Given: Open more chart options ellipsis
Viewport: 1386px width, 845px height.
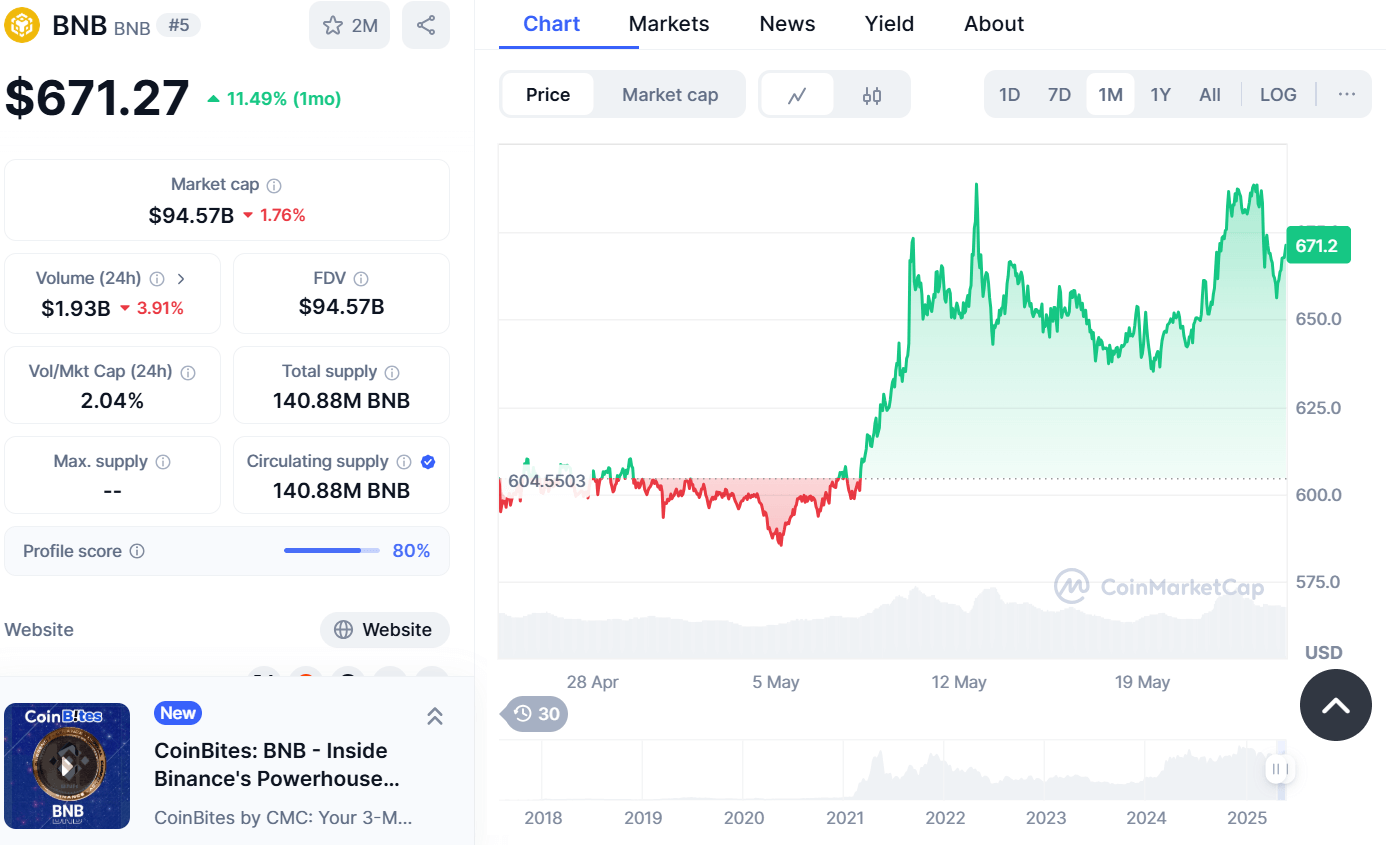Looking at the screenshot, I should coord(1347,95).
